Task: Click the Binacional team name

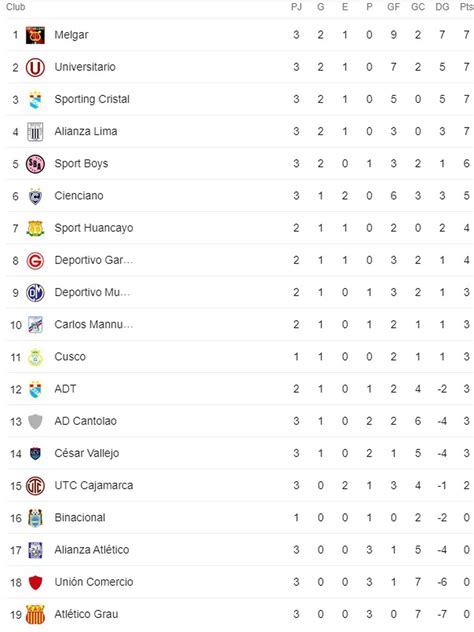Action: click(80, 518)
